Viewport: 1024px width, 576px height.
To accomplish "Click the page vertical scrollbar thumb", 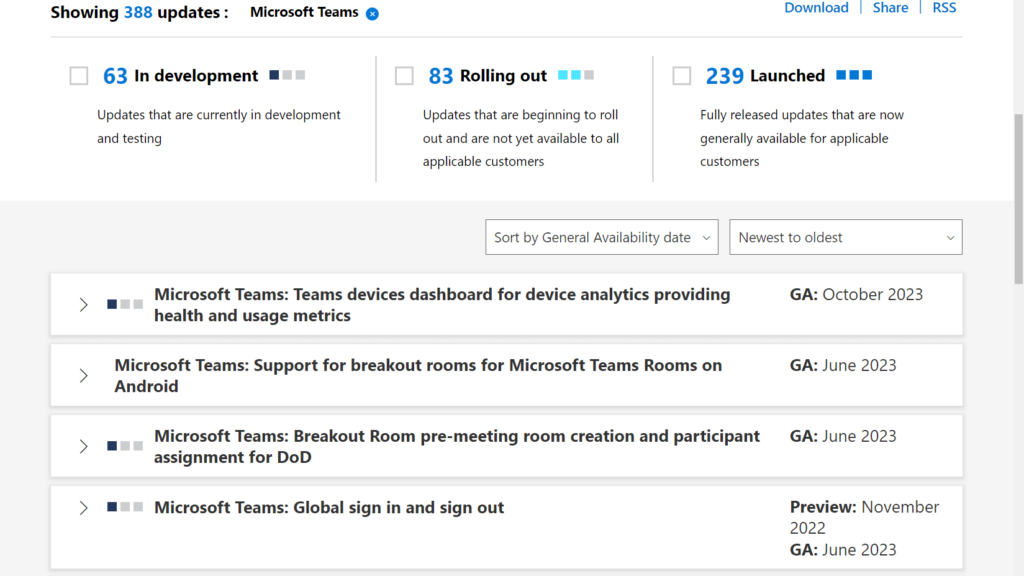I will coord(1018,199).
